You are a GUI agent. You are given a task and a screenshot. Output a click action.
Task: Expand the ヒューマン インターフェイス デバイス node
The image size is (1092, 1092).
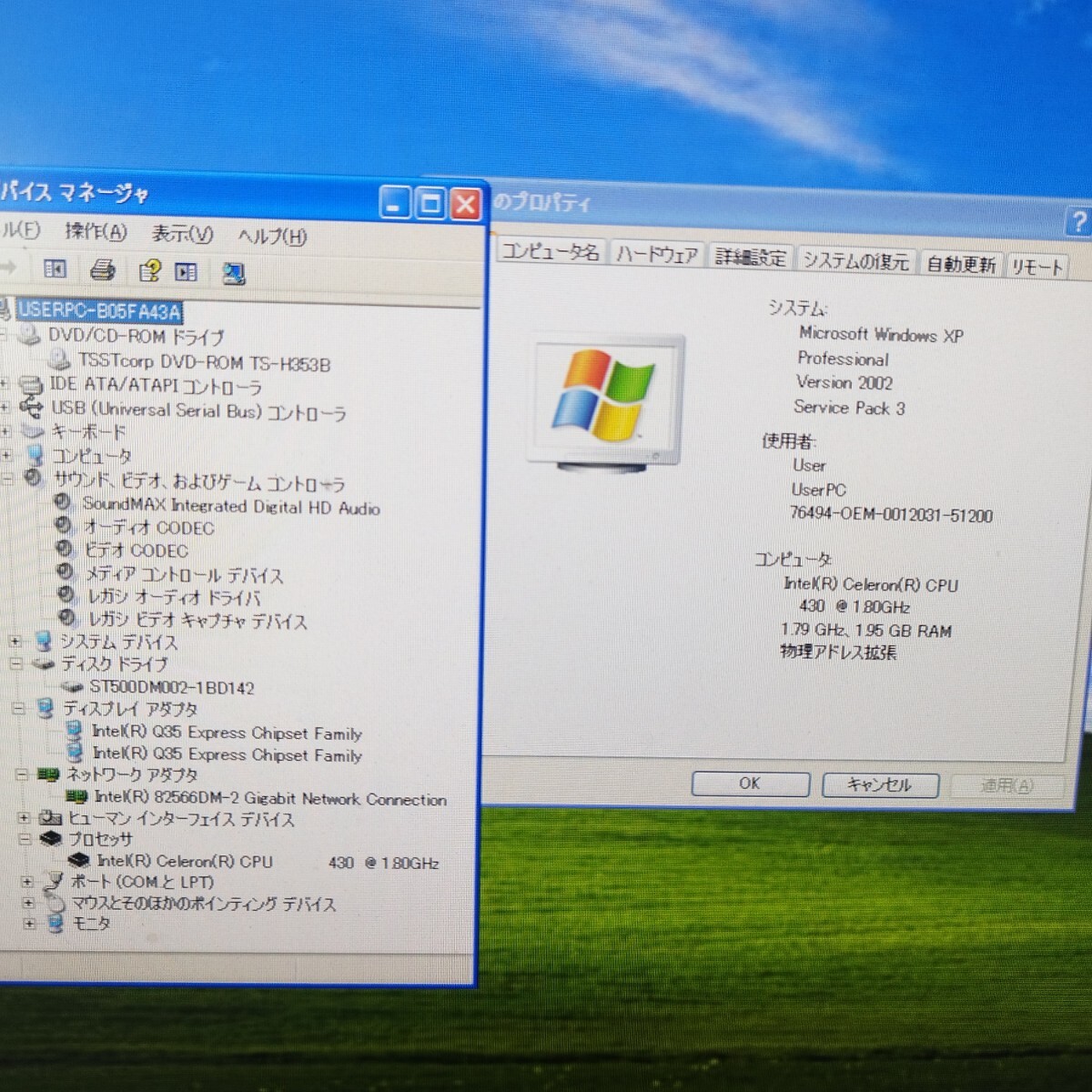click(23, 817)
